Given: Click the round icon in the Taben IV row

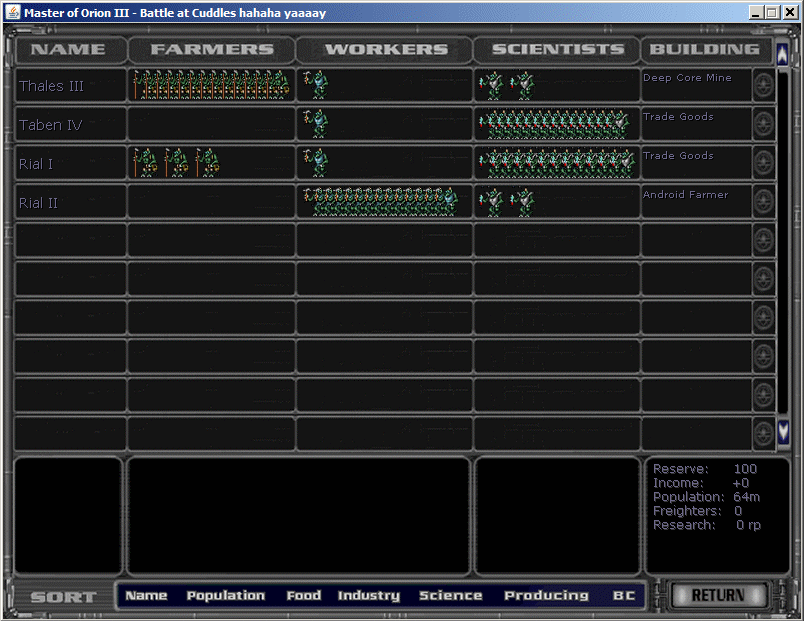Looking at the screenshot, I should (763, 124).
